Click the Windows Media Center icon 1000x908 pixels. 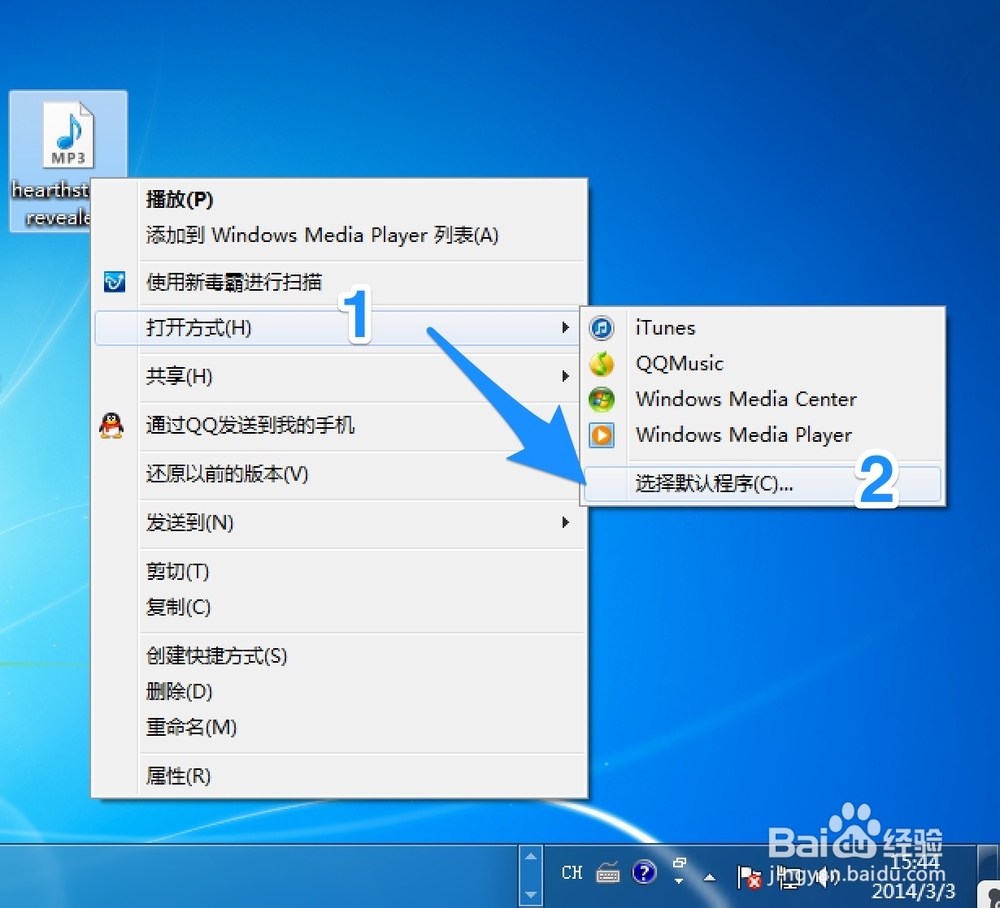601,399
